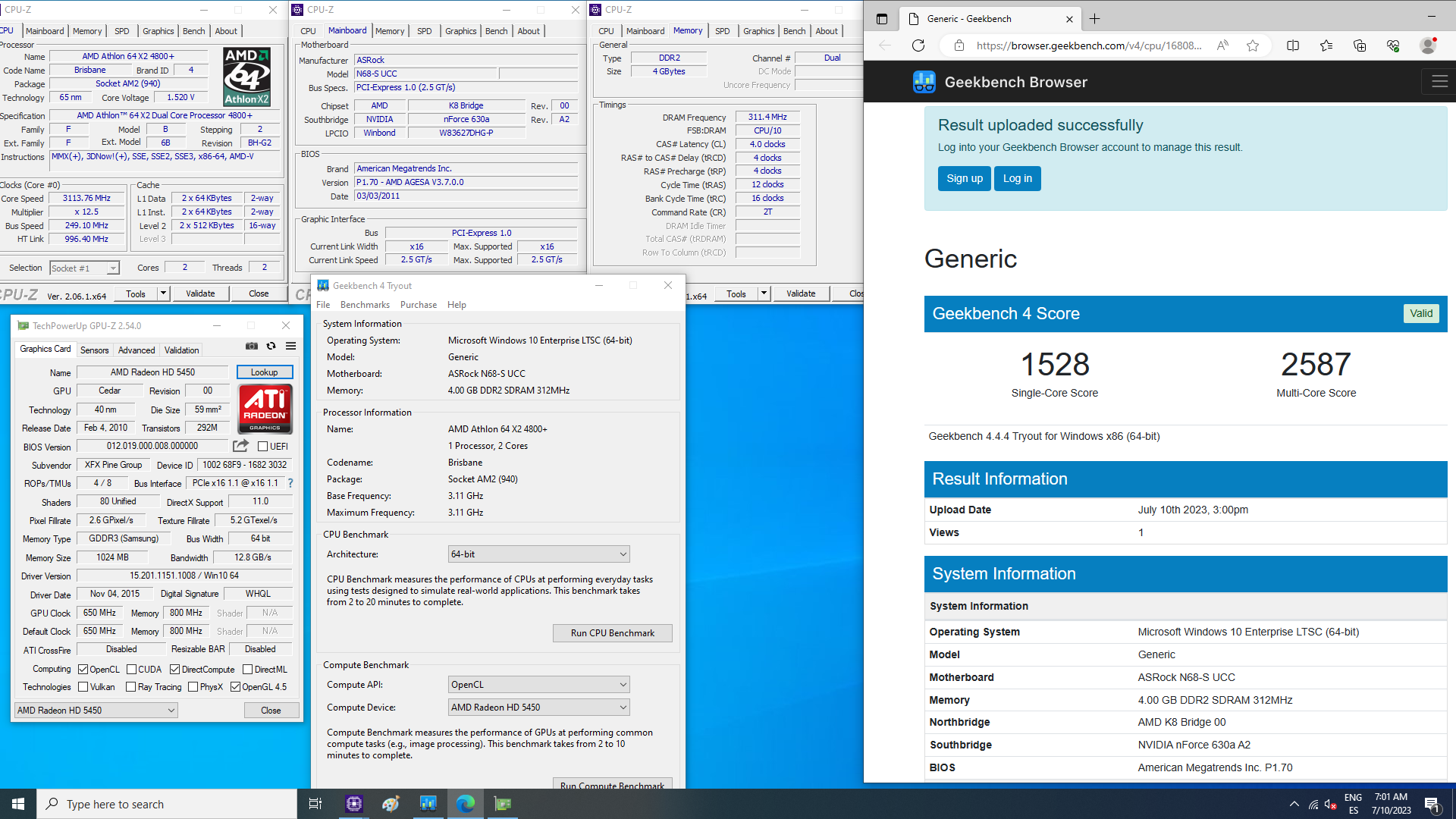Open the Compute Device dropdown

[x=539, y=708]
